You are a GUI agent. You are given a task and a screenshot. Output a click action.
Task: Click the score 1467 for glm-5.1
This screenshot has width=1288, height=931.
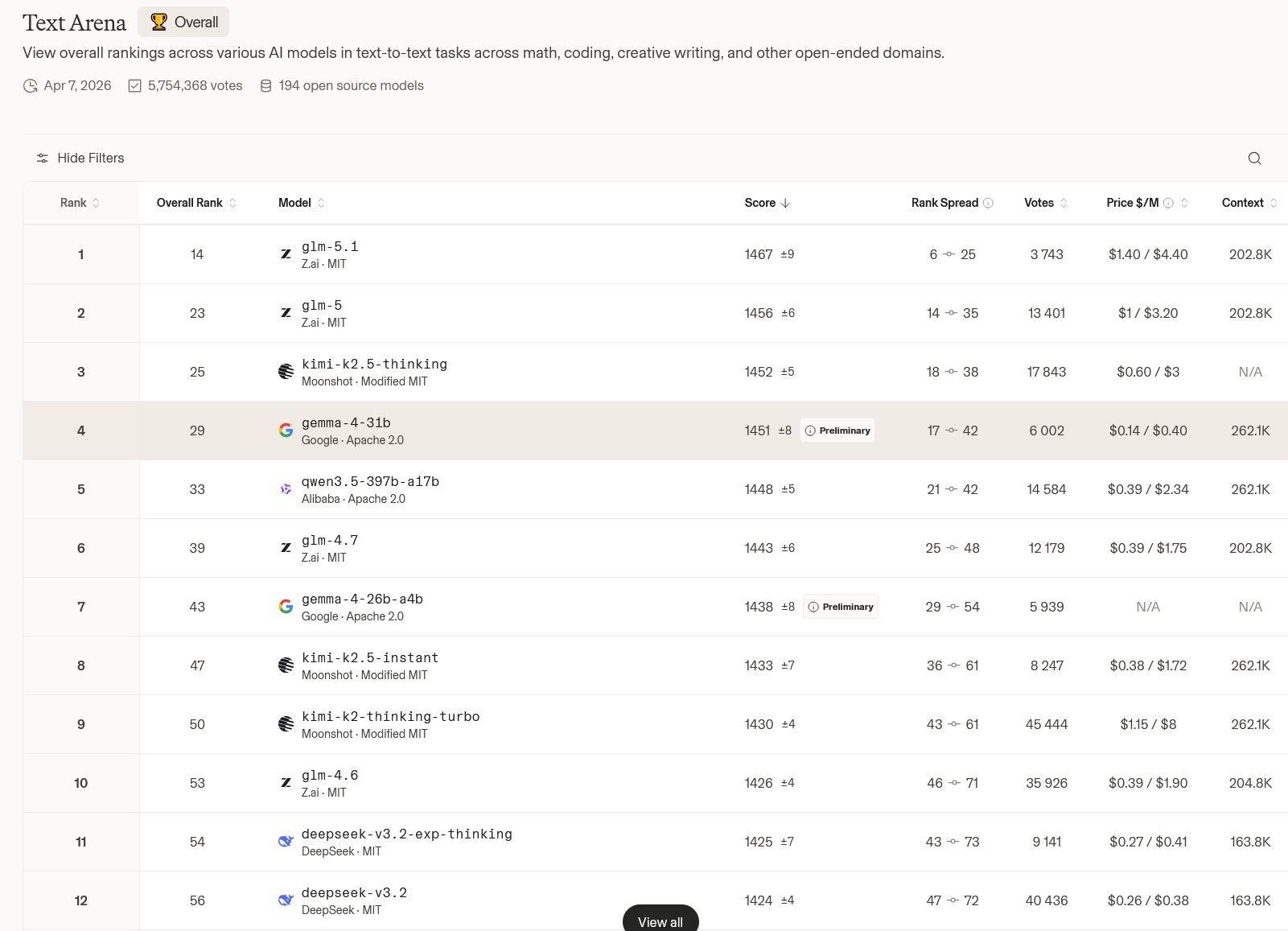point(759,254)
